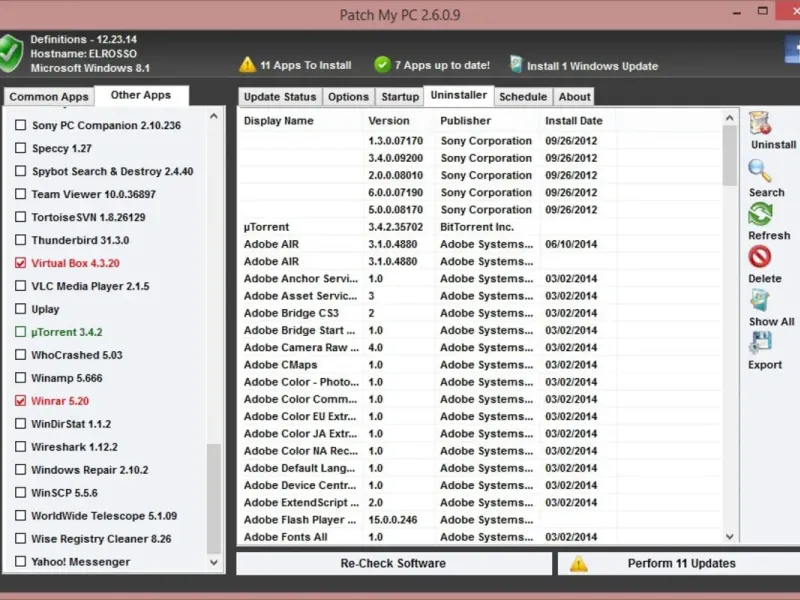The image size is (800, 600).
Task: Click version 6.0.0.07190 Sony Corporation row
Action: pos(480,193)
